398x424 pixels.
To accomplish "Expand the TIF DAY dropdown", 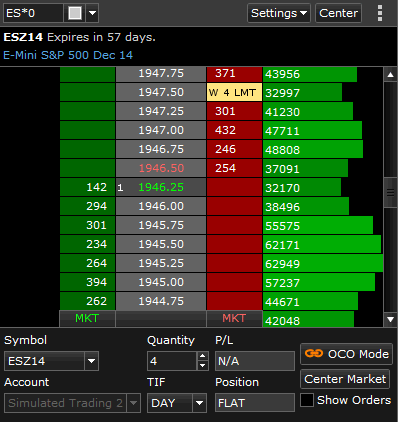I will pyautogui.click(x=199, y=403).
